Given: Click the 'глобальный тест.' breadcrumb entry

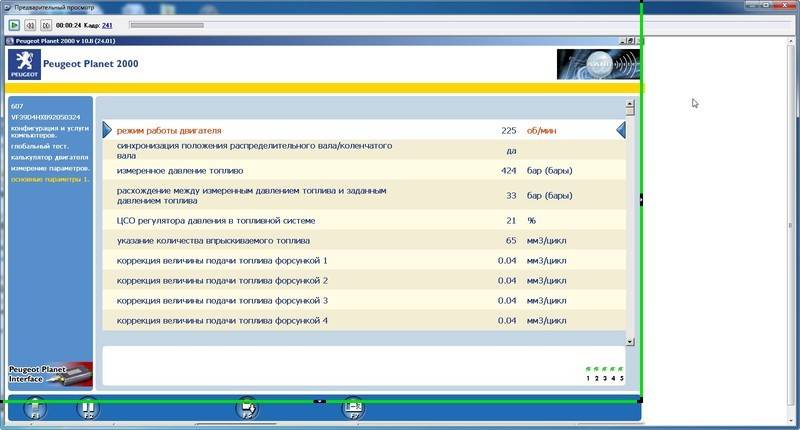Looking at the screenshot, I should pyautogui.click(x=38, y=146).
